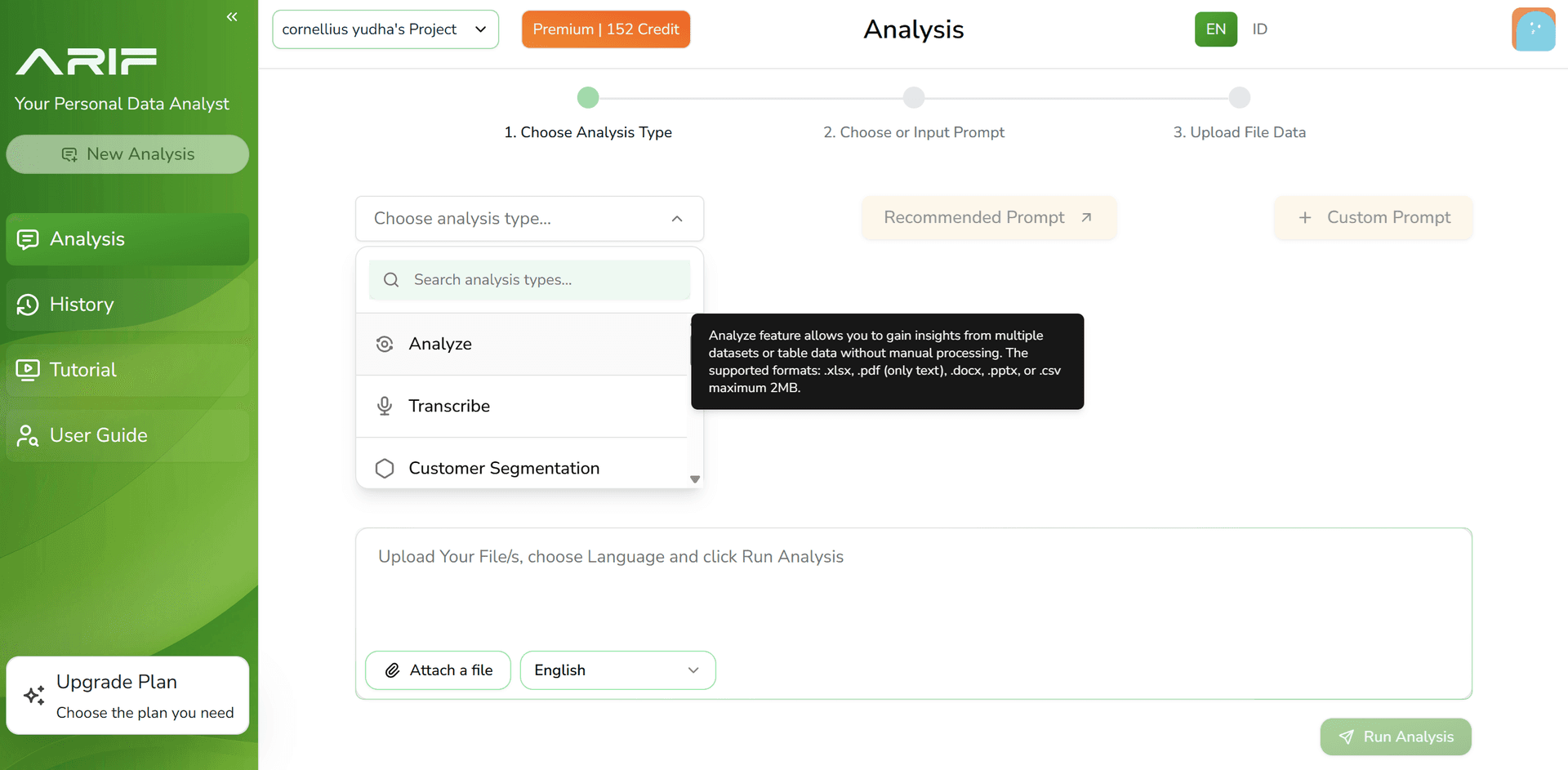Click the sparkle icon on Upgrade Plan
This screenshot has height=770, width=1568.
pos(34,695)
